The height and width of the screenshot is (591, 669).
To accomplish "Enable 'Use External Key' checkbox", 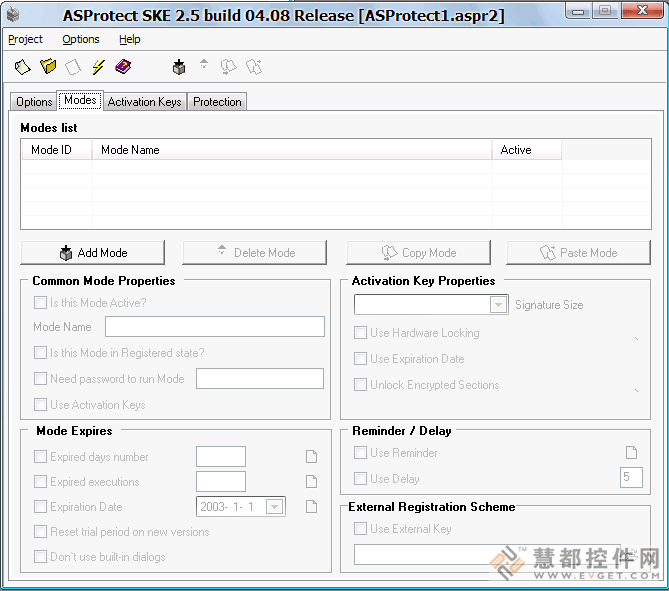I will pyautogui.click(x=361, y=529).
